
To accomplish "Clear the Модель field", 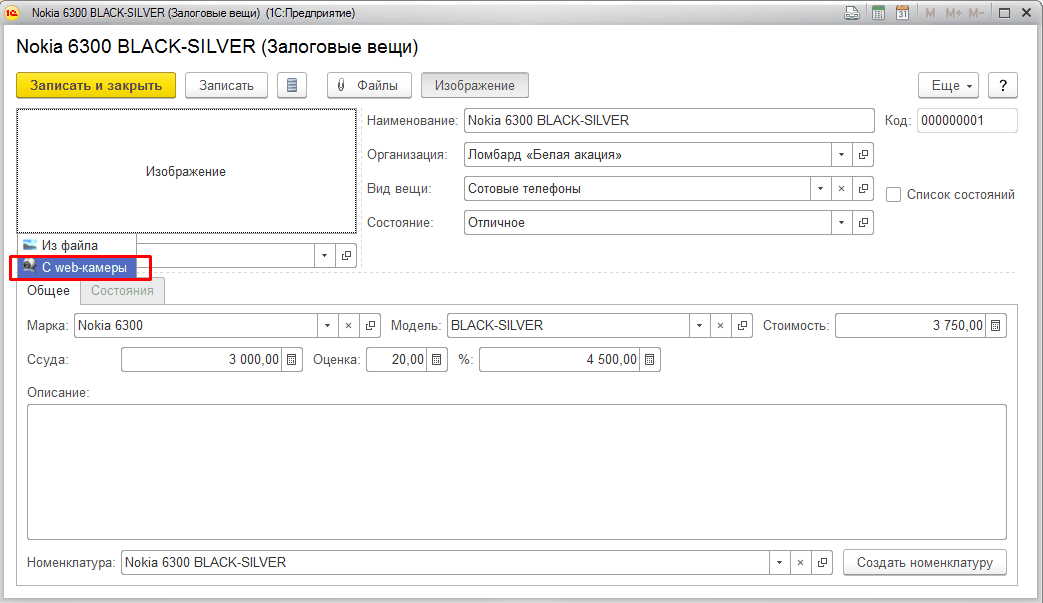I will click(720, 325).
